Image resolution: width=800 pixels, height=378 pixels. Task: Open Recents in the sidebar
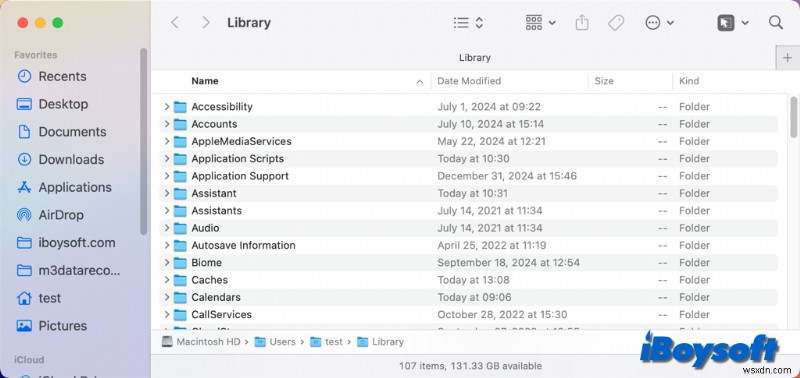(x=52, y=77)
